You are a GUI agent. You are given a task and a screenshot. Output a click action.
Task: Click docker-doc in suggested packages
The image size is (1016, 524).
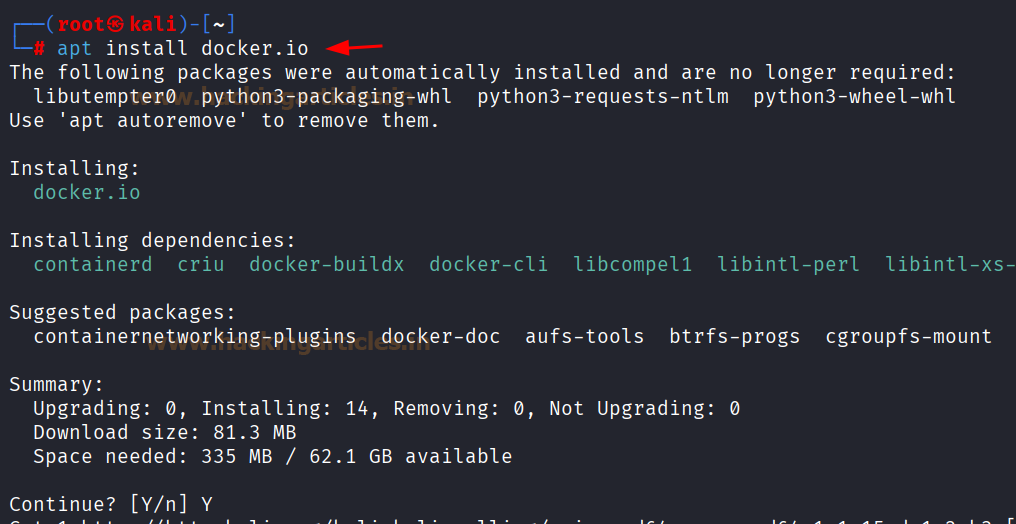pos(441,337)
